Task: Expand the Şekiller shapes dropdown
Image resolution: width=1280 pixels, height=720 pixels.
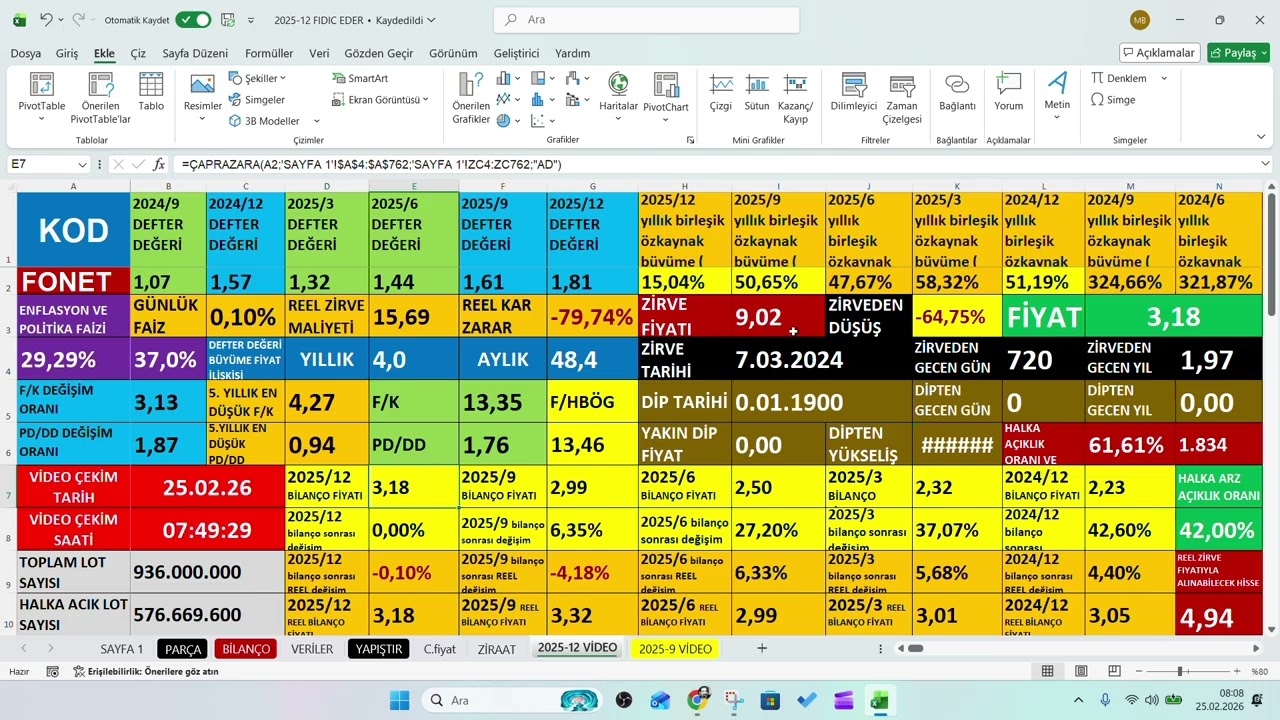Action: coord(283,78)
